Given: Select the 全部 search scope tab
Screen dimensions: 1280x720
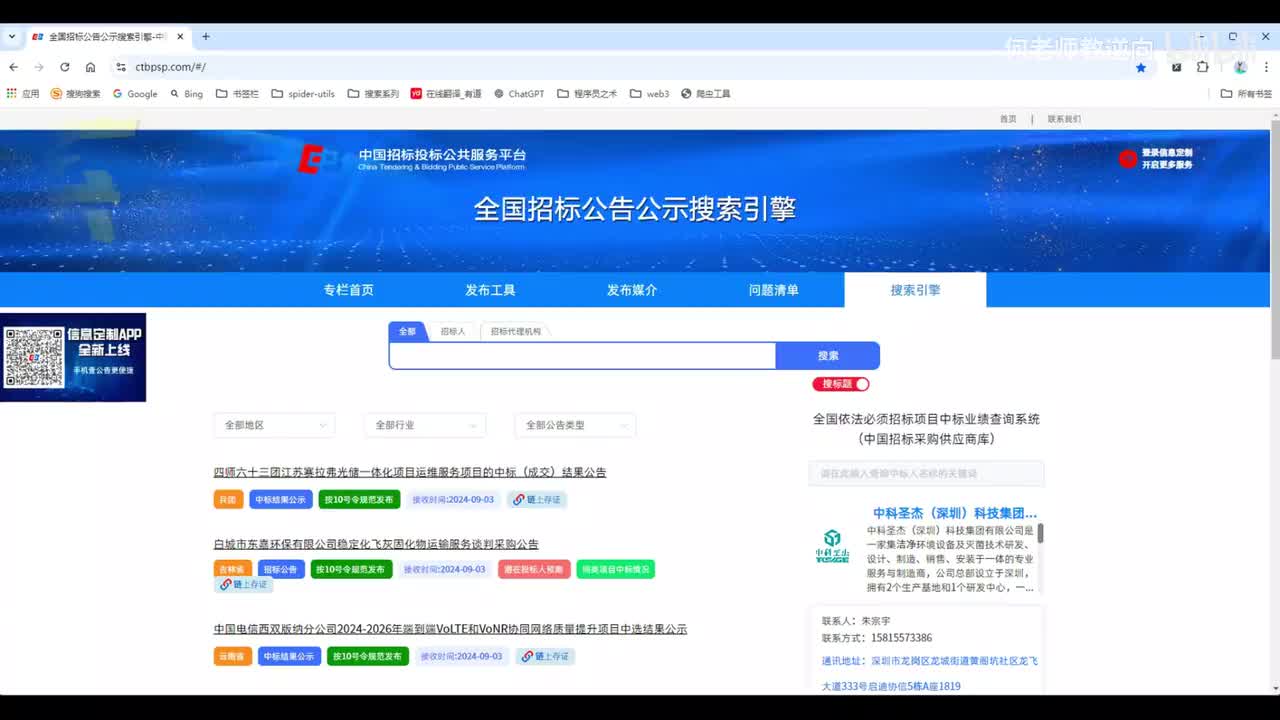Looking at the screenshot, I should coord(408,331).
